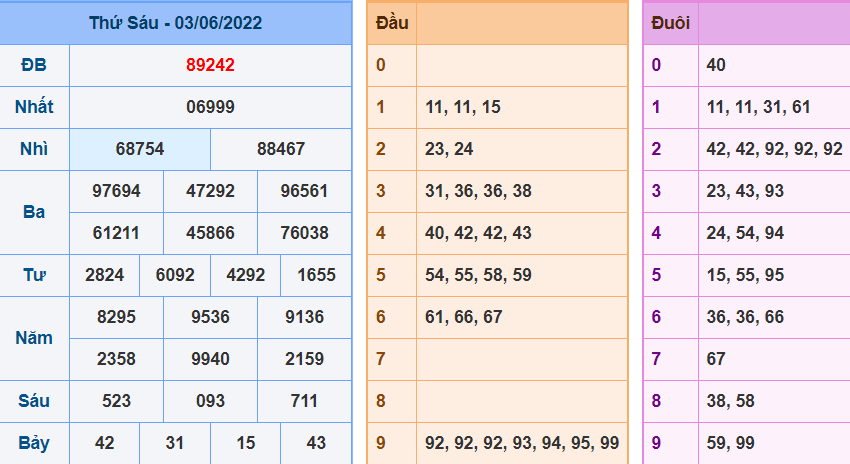This screenshot has width=850, height=464.
Task: Select the highlighted Nhì number 68754
Action: tap(140, 149)
